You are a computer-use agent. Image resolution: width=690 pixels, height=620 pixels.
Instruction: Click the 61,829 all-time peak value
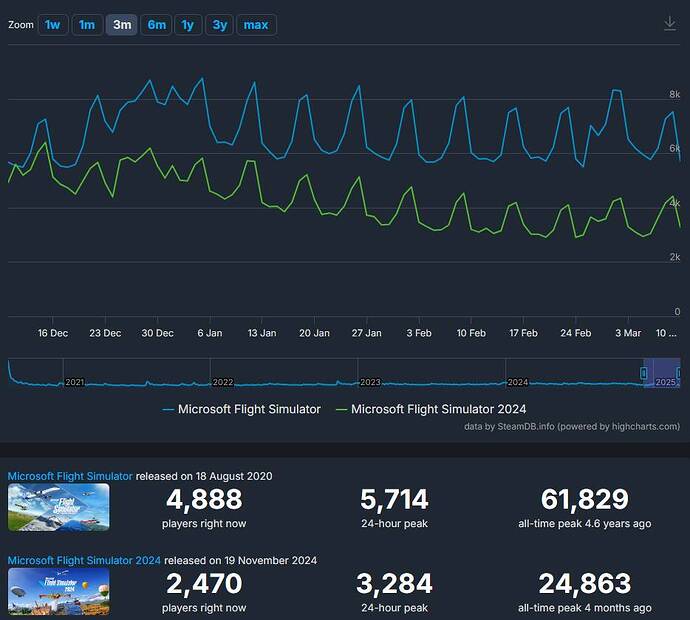pos(585,499)
